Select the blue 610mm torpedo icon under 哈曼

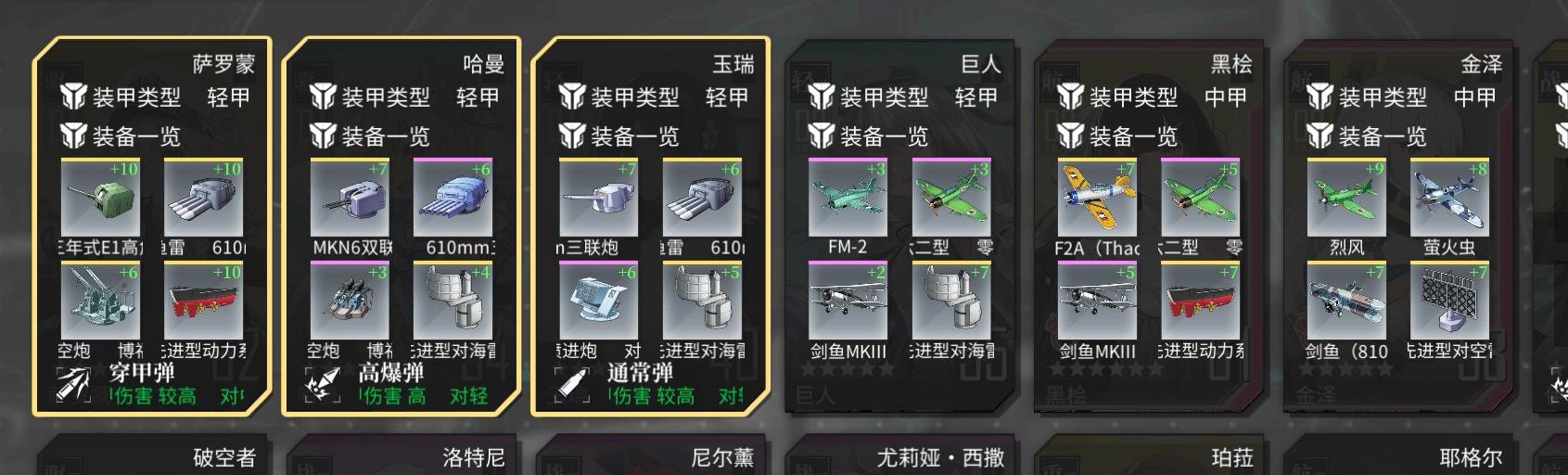pos(453,198)
